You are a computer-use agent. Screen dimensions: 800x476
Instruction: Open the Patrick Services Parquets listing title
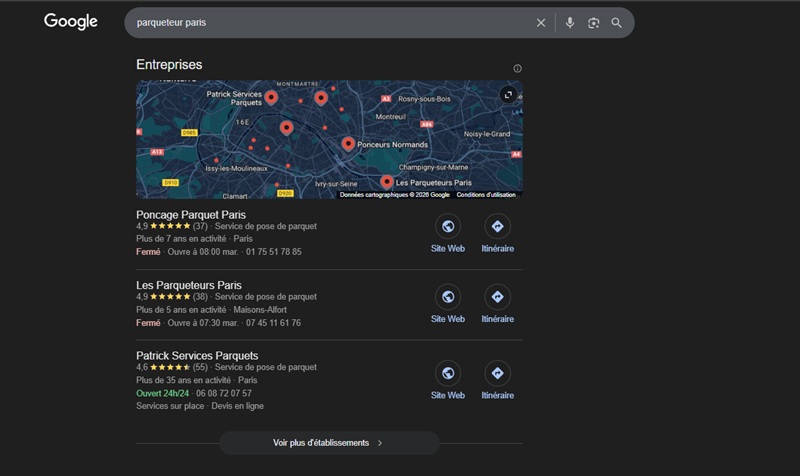tap(197, 356)
